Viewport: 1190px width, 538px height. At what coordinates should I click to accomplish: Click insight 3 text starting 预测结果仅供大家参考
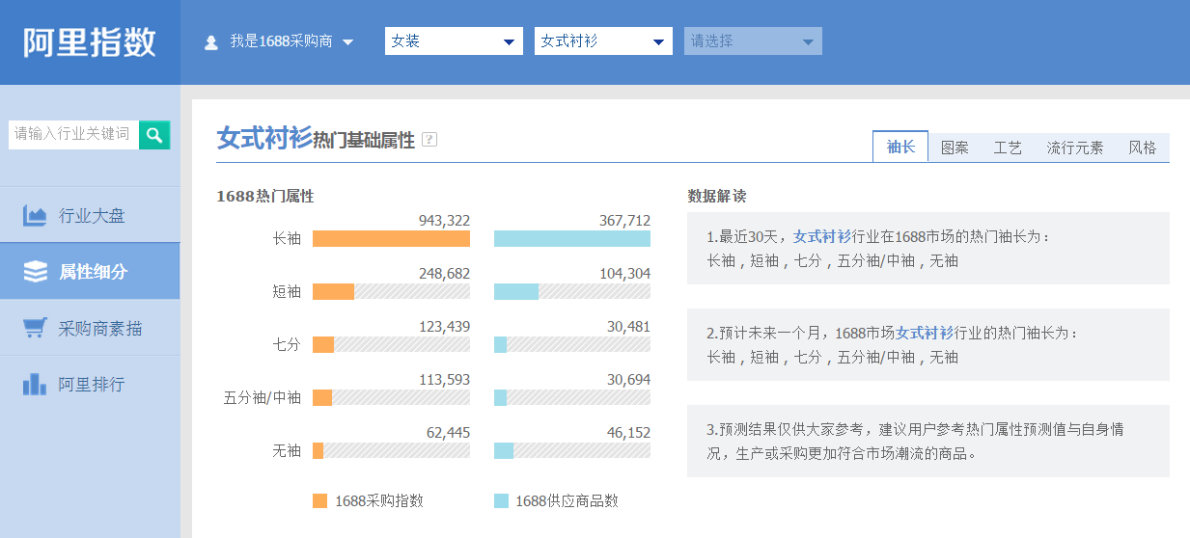915,442
